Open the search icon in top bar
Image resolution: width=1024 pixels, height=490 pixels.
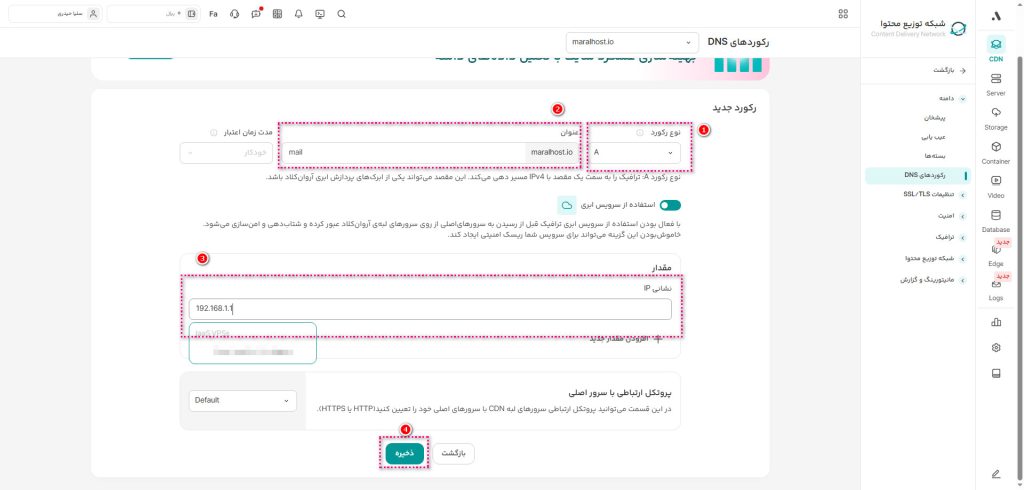point(341,14)
